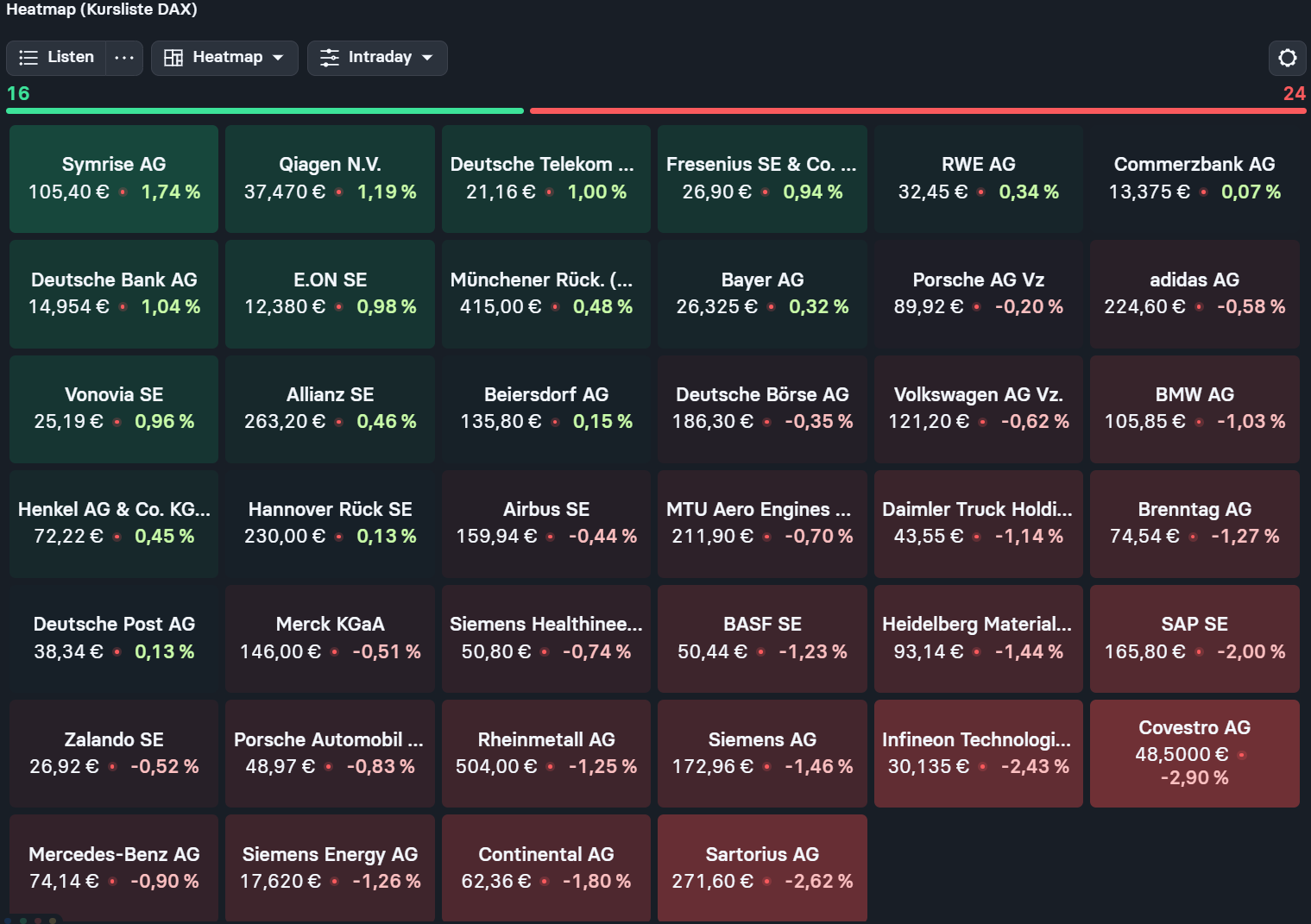Select the Merck KGaA tile
This screenshot has width=1311, height=924.
(330, 638)
